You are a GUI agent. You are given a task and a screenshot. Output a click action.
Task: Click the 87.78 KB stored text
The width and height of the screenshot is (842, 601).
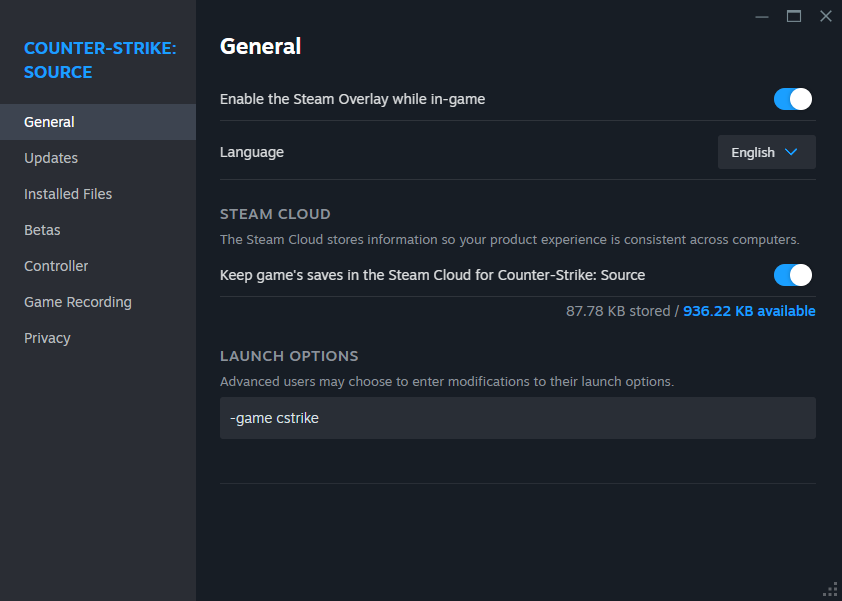point(618,311)
